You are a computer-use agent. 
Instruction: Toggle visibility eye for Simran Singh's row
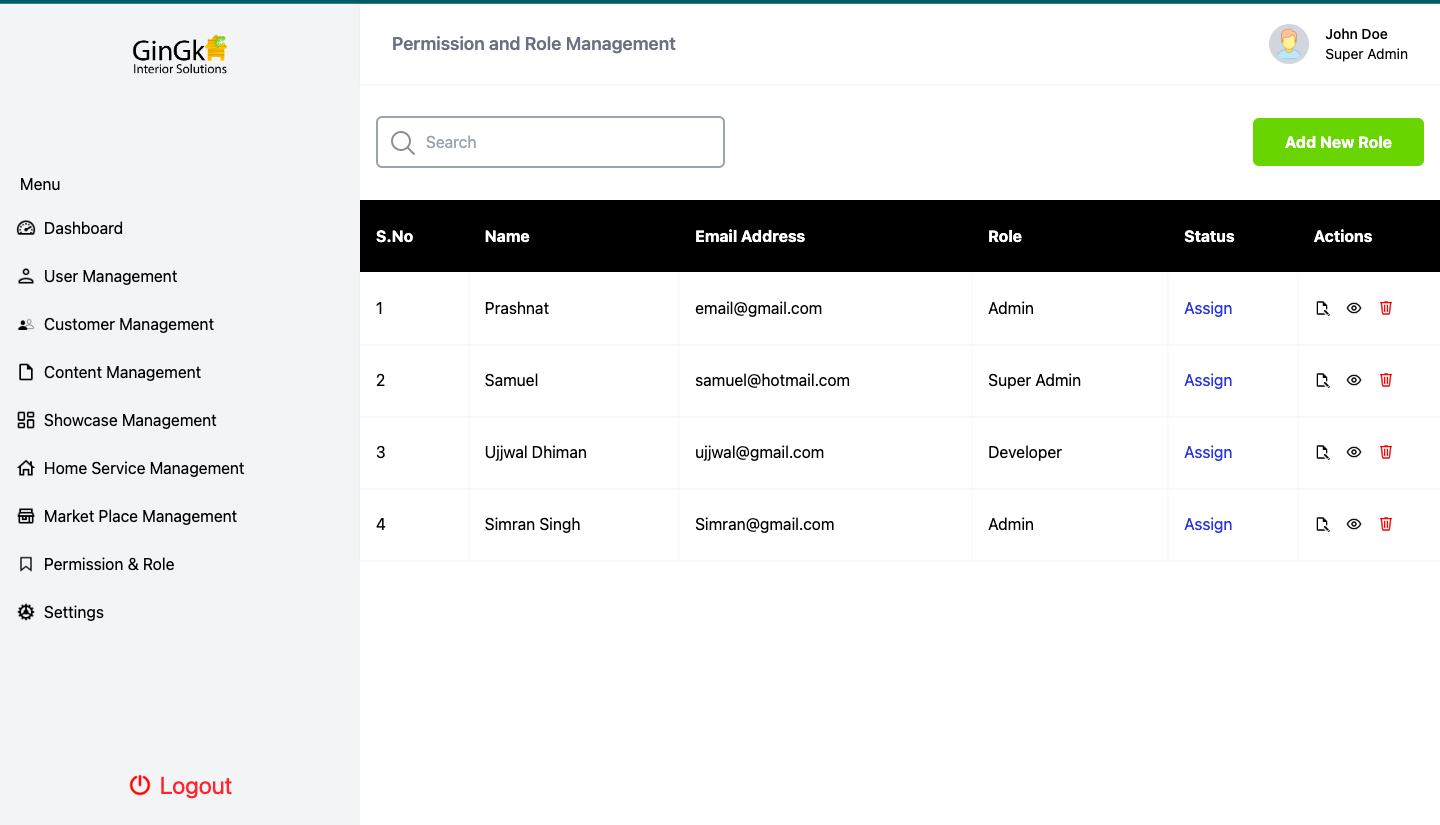[x=1354, y=524]
